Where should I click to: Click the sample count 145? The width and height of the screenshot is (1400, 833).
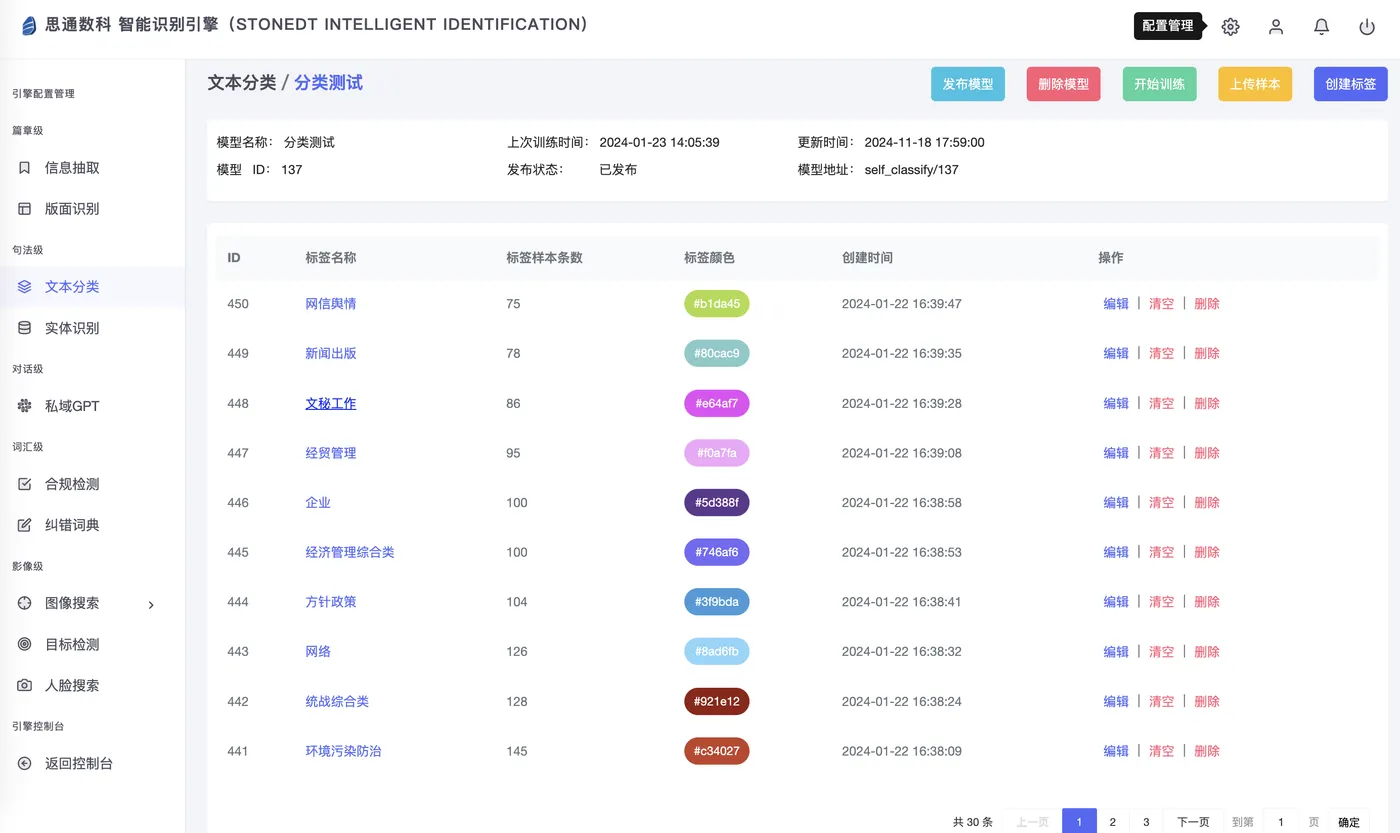coord(516,751)
